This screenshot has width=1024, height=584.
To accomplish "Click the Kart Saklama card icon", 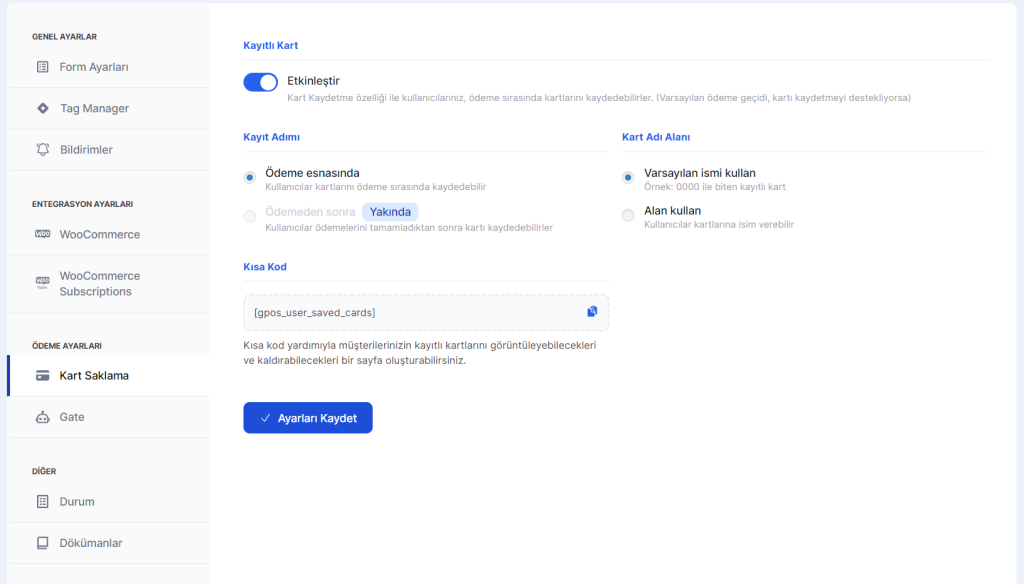I will coord(42,376).
